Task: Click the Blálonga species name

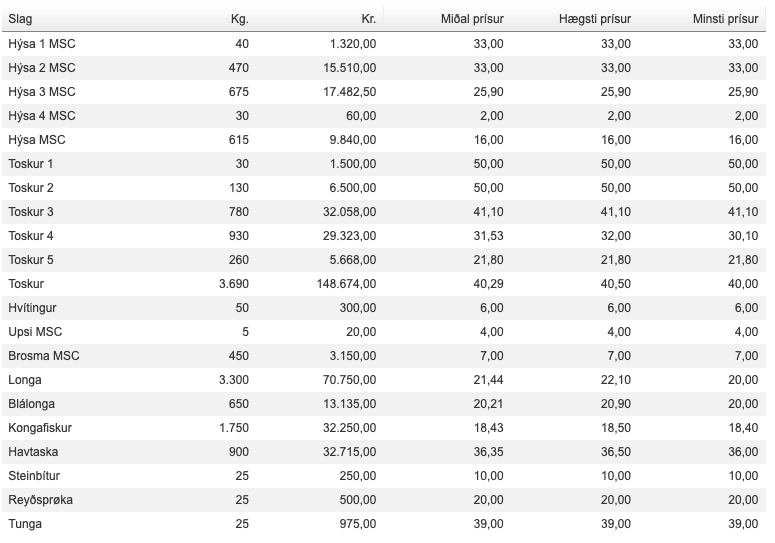Action: click(x=31, y=403)
